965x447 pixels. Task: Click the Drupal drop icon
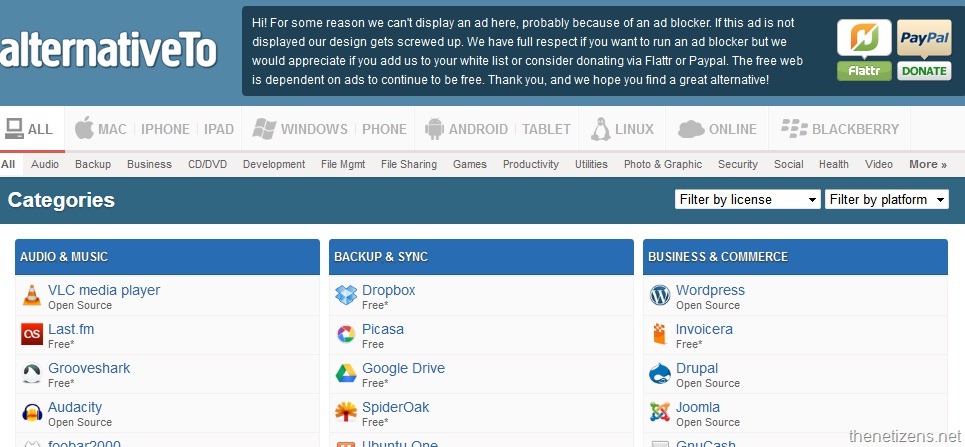click(659, 373)
